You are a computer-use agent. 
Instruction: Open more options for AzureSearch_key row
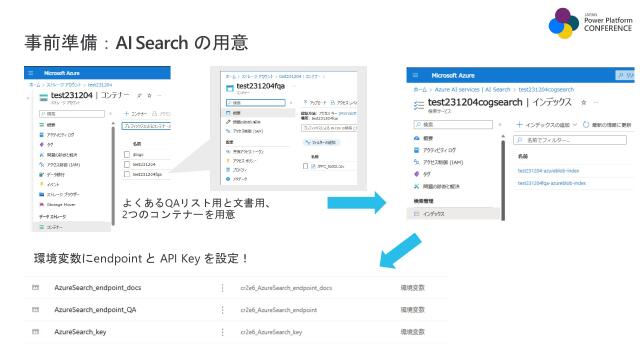222,332
